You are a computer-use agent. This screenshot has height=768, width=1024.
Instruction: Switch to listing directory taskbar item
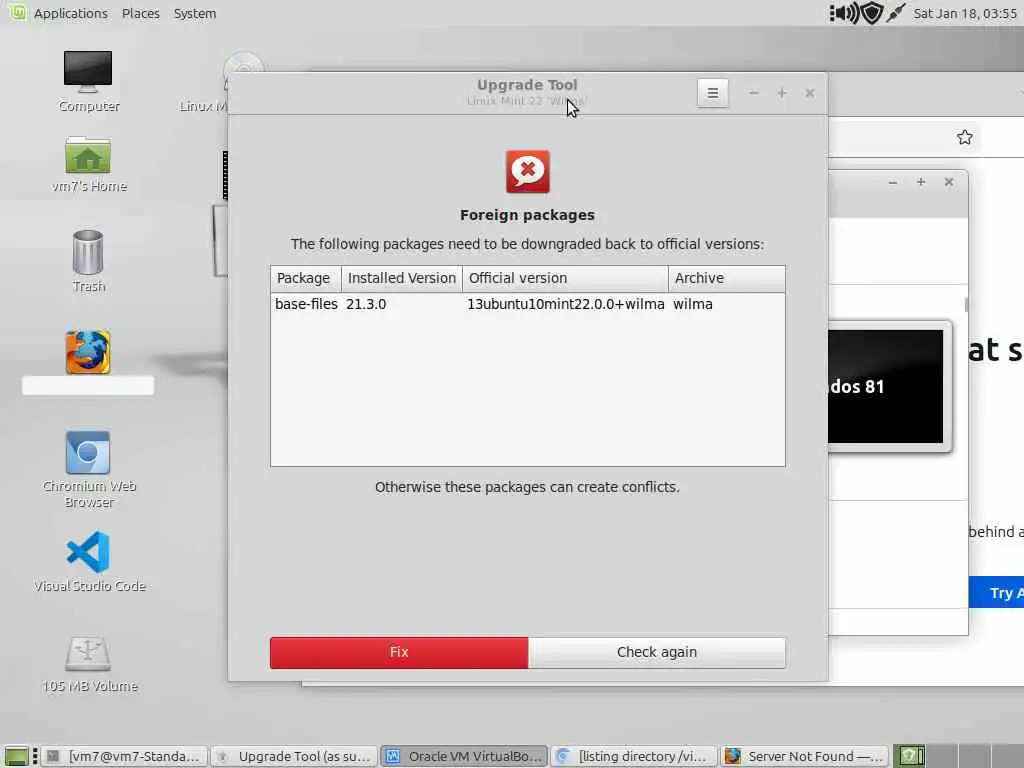click(x=633, y=756)
